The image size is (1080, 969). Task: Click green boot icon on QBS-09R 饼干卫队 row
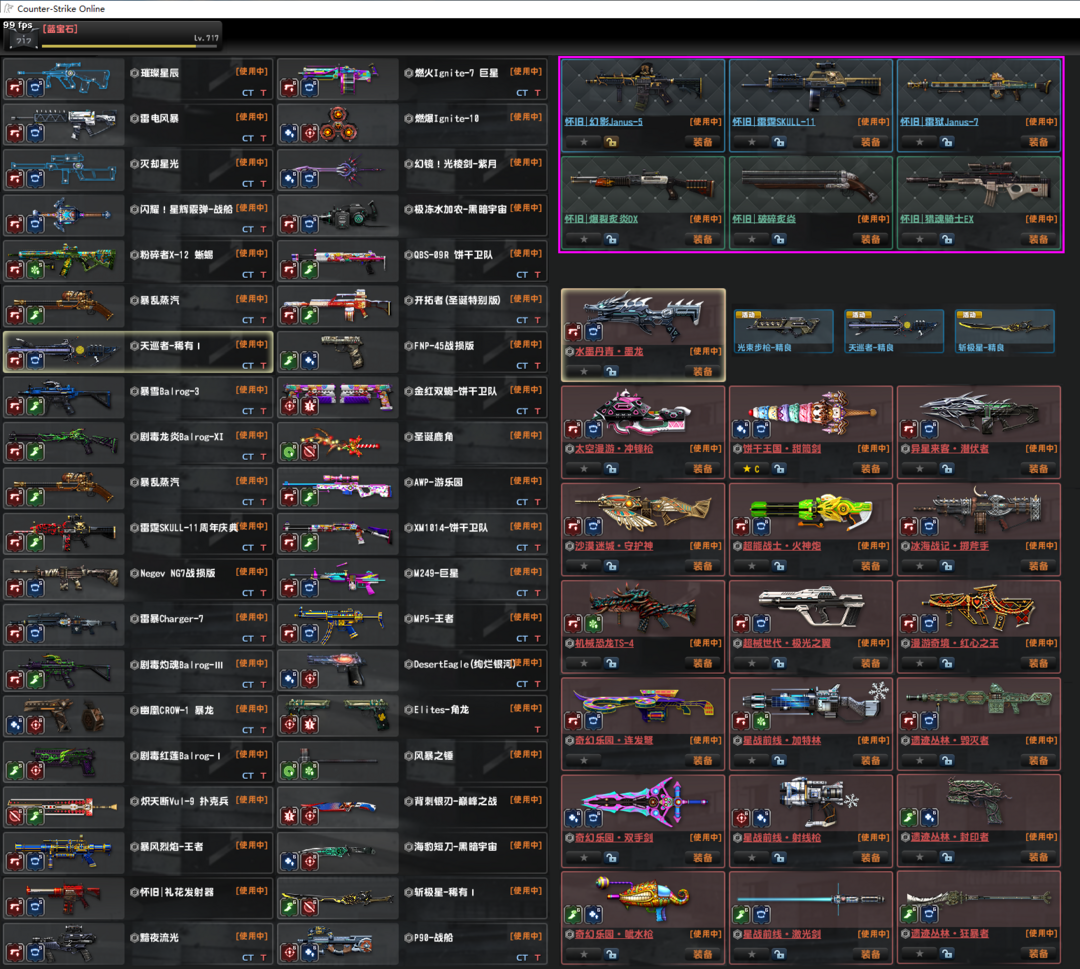tap(310, 269)
